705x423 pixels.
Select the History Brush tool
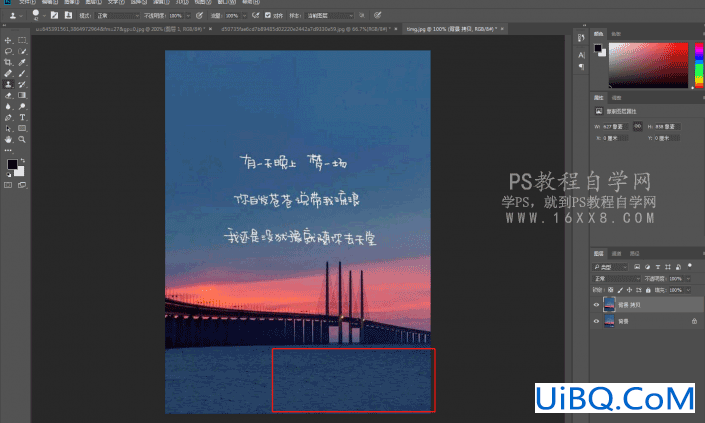coord(22,84)
